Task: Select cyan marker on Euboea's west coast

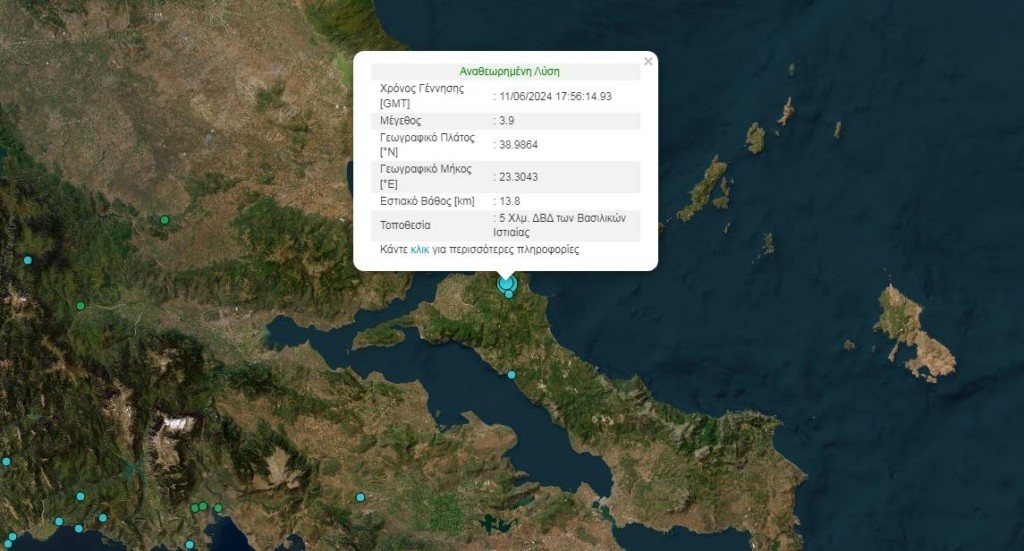Action: [511, 375]
